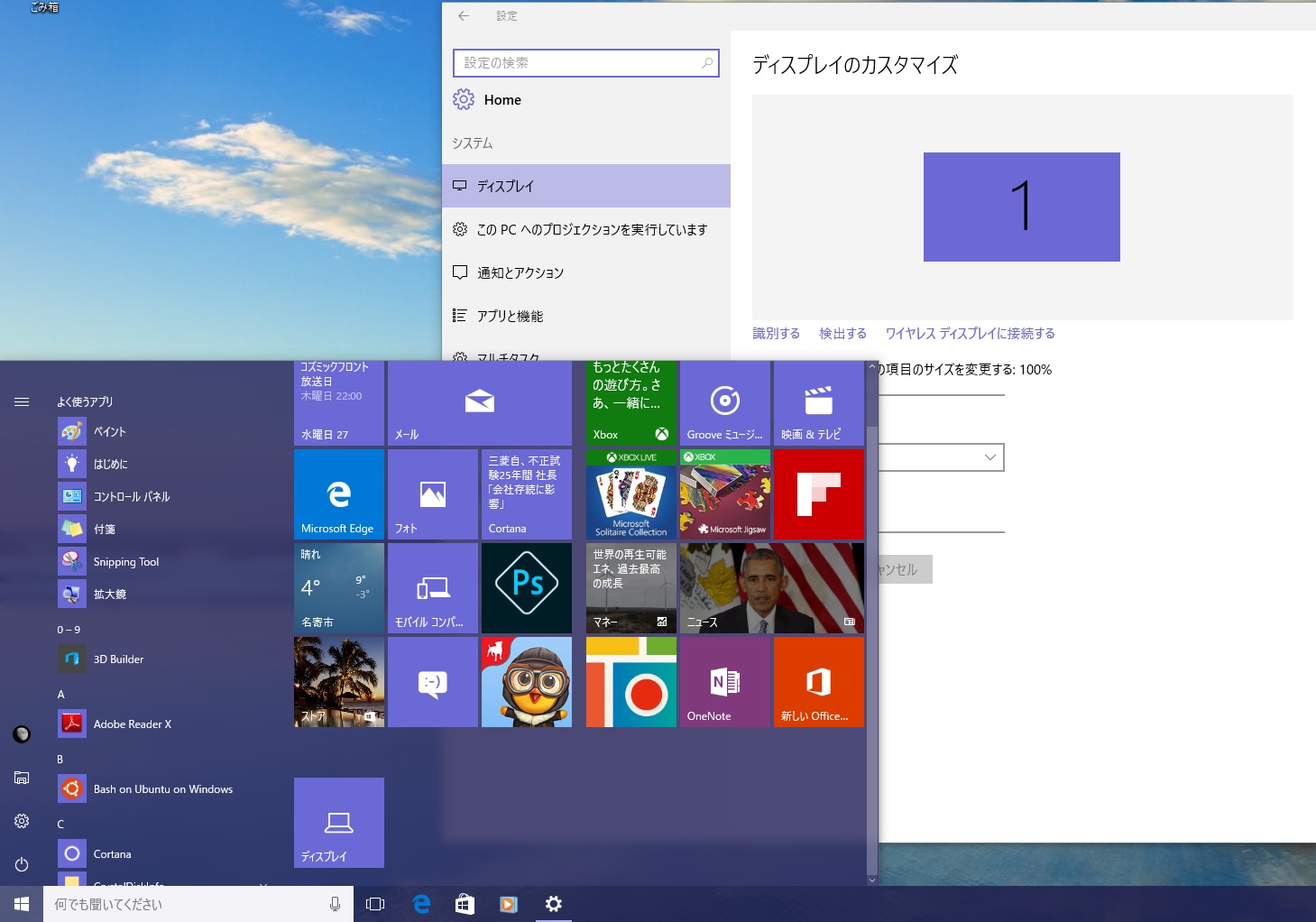Open Control Panel (コントロール パネル)
The width and height of the screenshot is (1316, 922).
(x=162, y=496)
